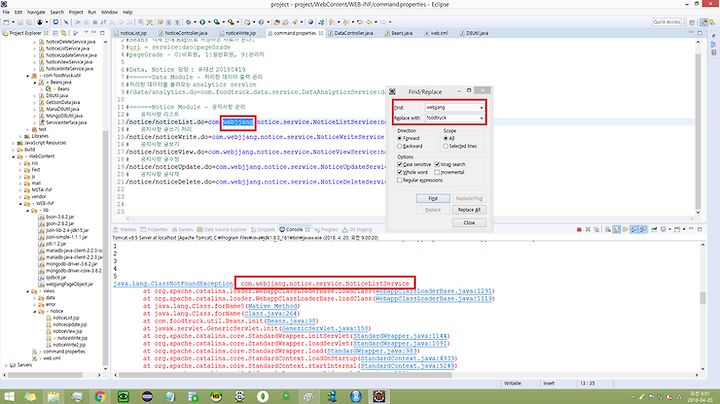The height and width of the screenshot is (404, 720).
Task: Click Link with Editor in Project Explorer
Action: 64,33
